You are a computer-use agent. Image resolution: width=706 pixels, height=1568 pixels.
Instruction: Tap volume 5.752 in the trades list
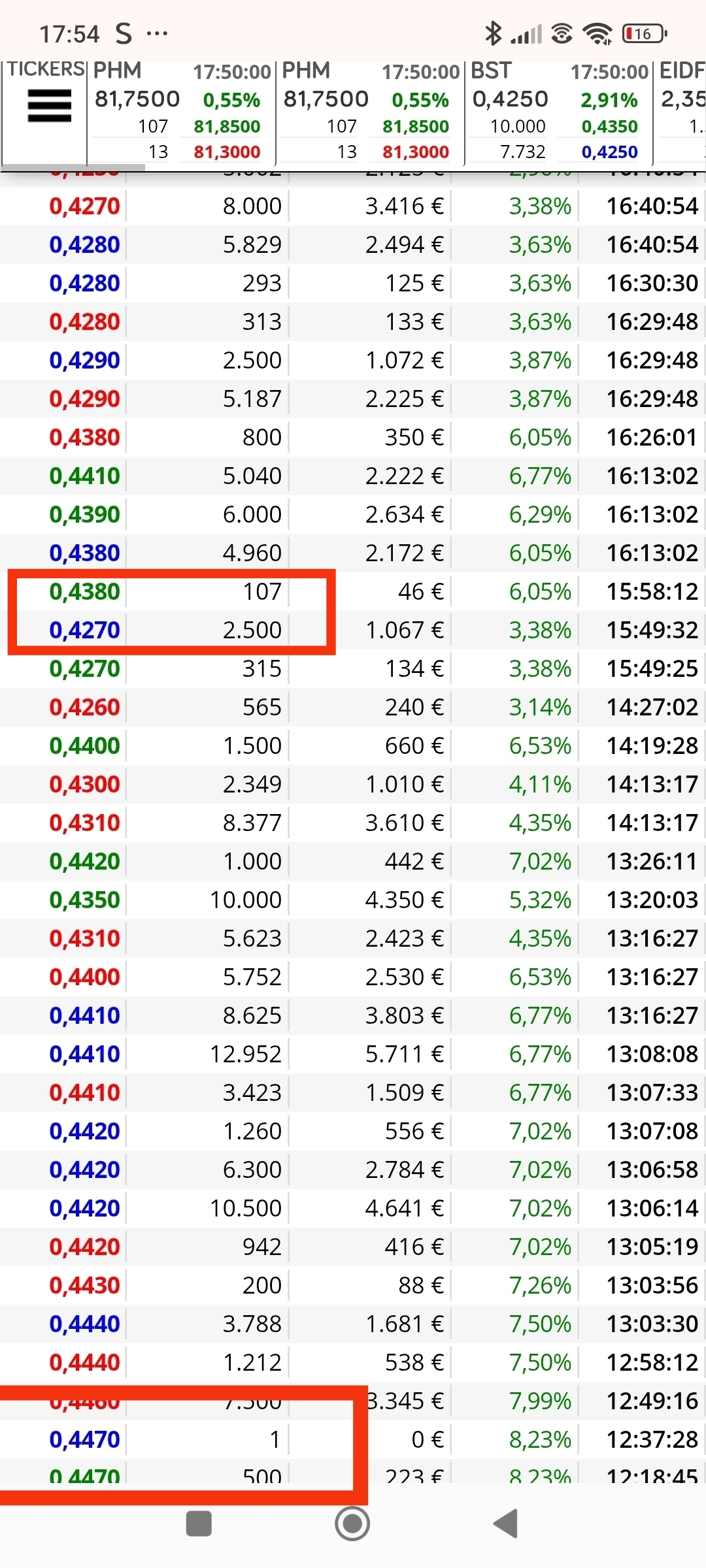click(252, 977)
